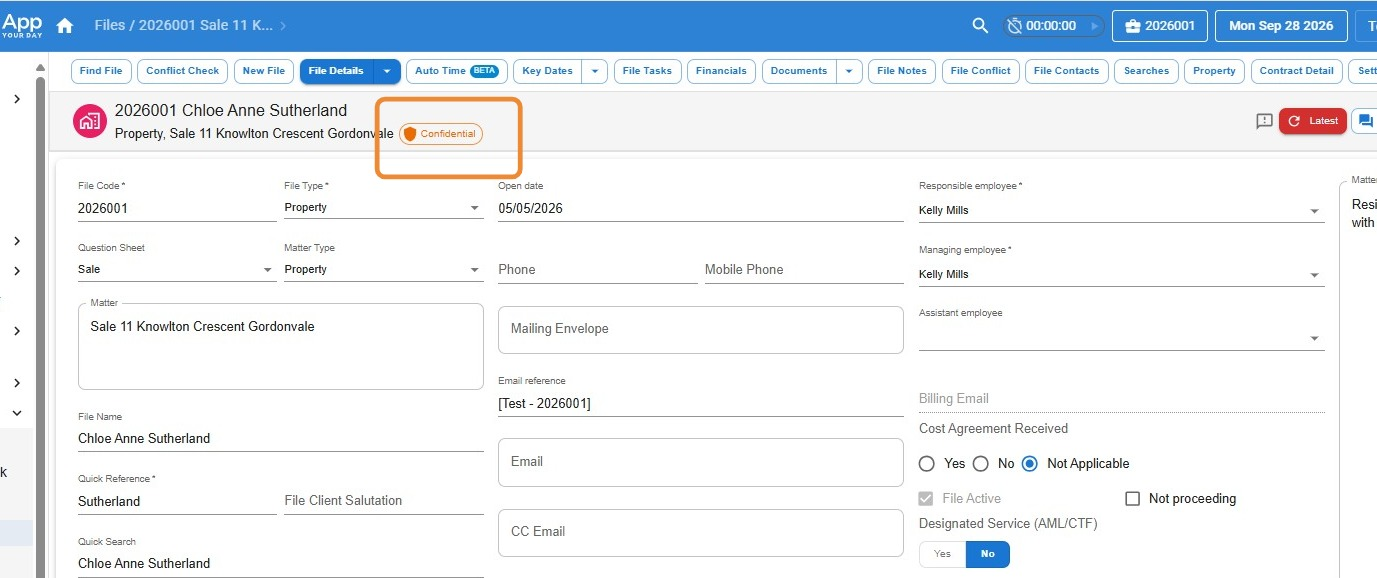The image size is (1377, 578).
Task: Click the Open date field
Action: coord(701,209)
